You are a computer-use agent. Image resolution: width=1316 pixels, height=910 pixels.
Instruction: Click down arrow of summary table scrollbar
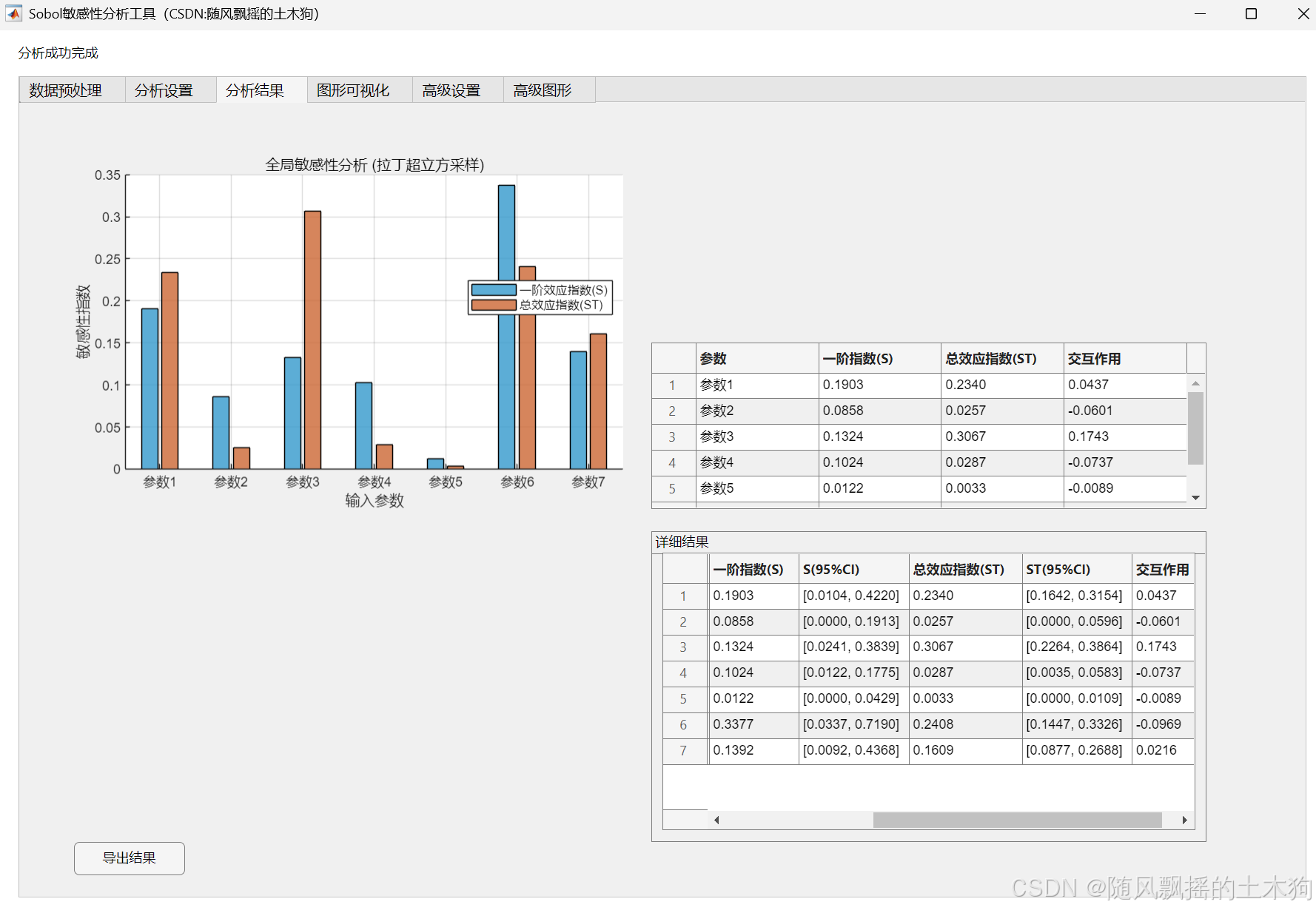pos(1195,498)
